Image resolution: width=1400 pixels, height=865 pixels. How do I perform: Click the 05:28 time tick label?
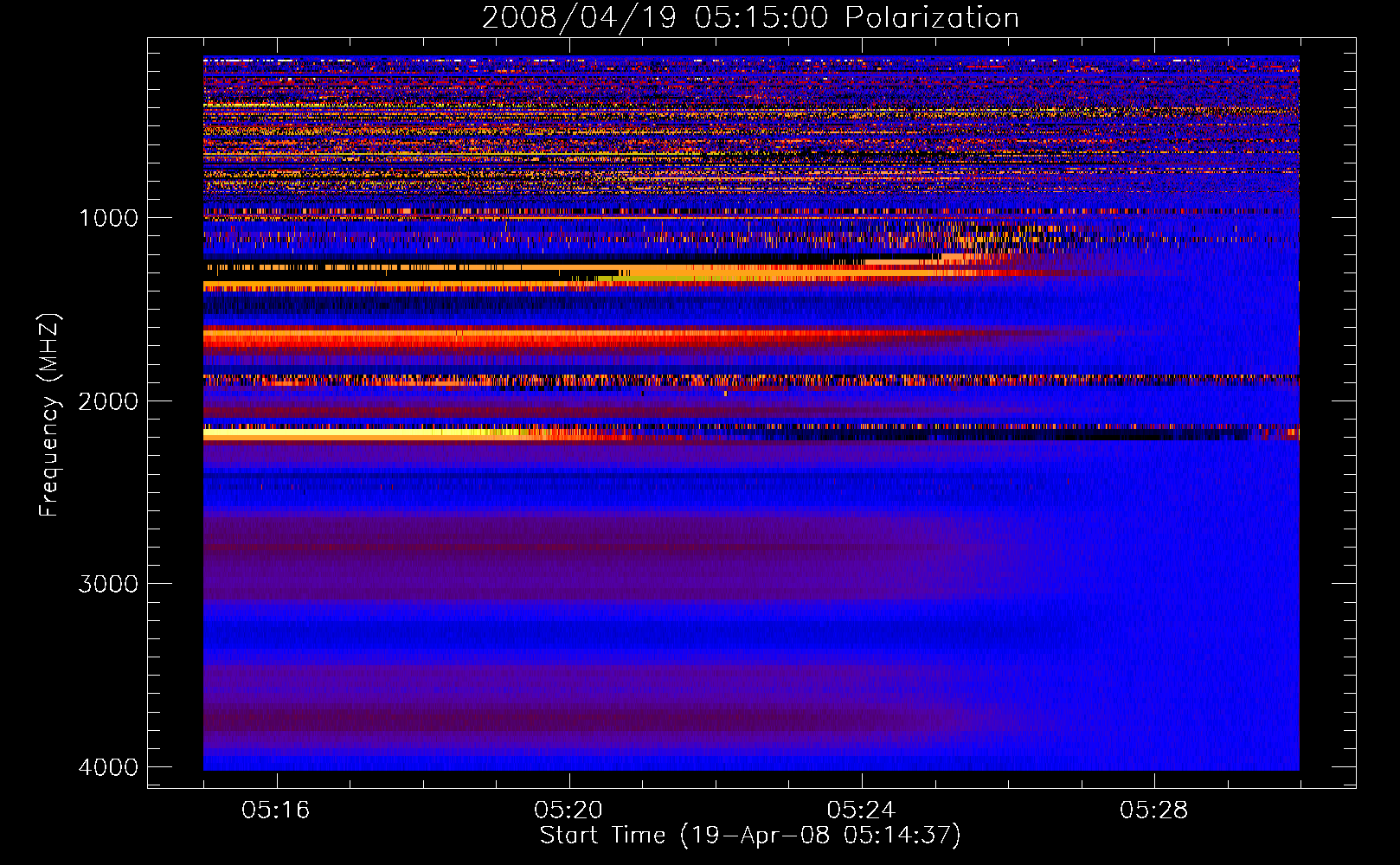[1153, 811]
